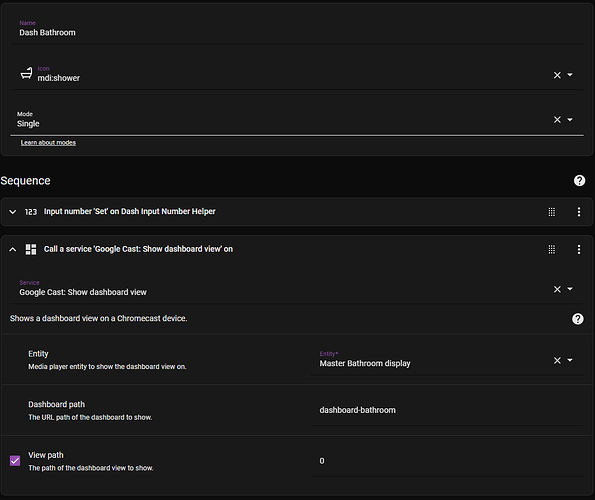
Task: Open three-dot menu for Input number action
Action: [x=579, y=212]
